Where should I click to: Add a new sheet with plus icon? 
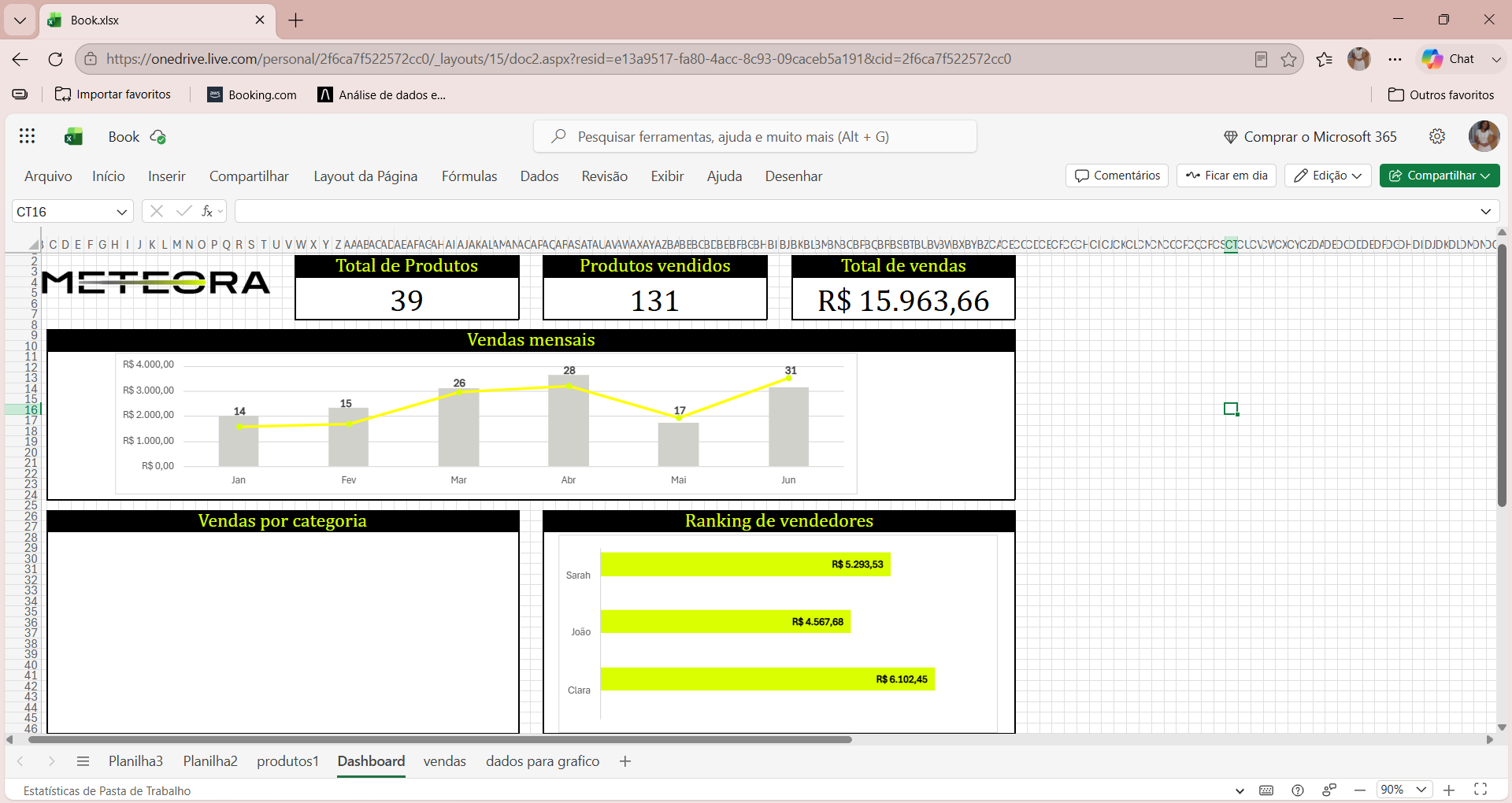pos(625,761)
